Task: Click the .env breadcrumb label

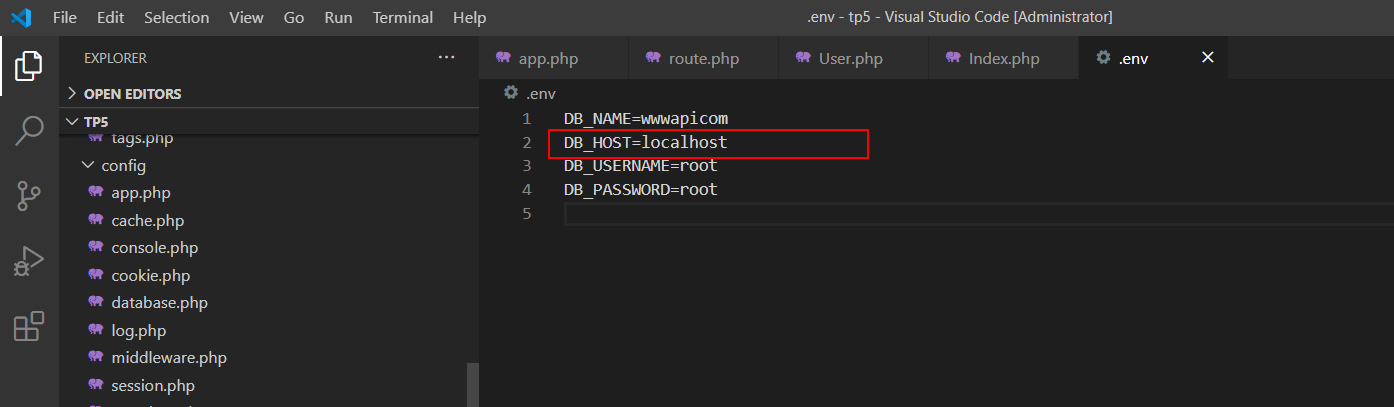Action: pos(540,93)
